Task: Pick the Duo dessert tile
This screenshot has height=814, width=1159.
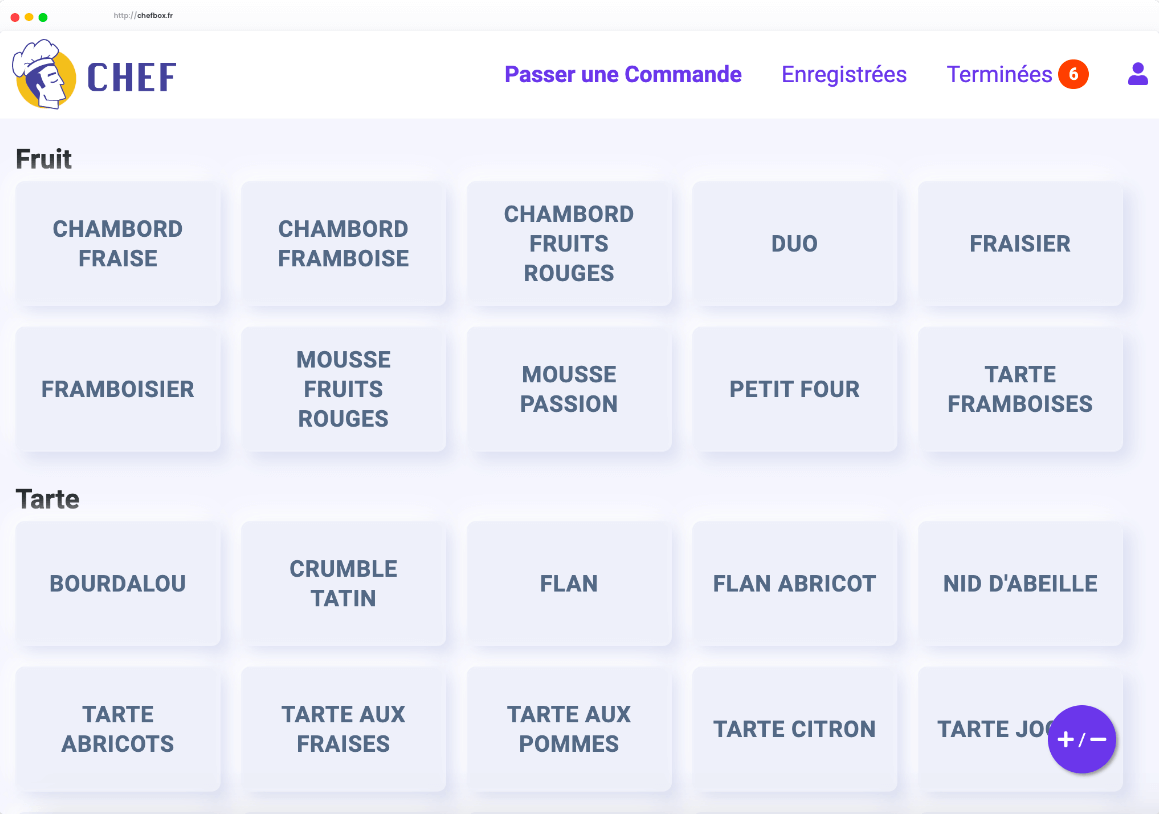Action: [x=795, y=244]
